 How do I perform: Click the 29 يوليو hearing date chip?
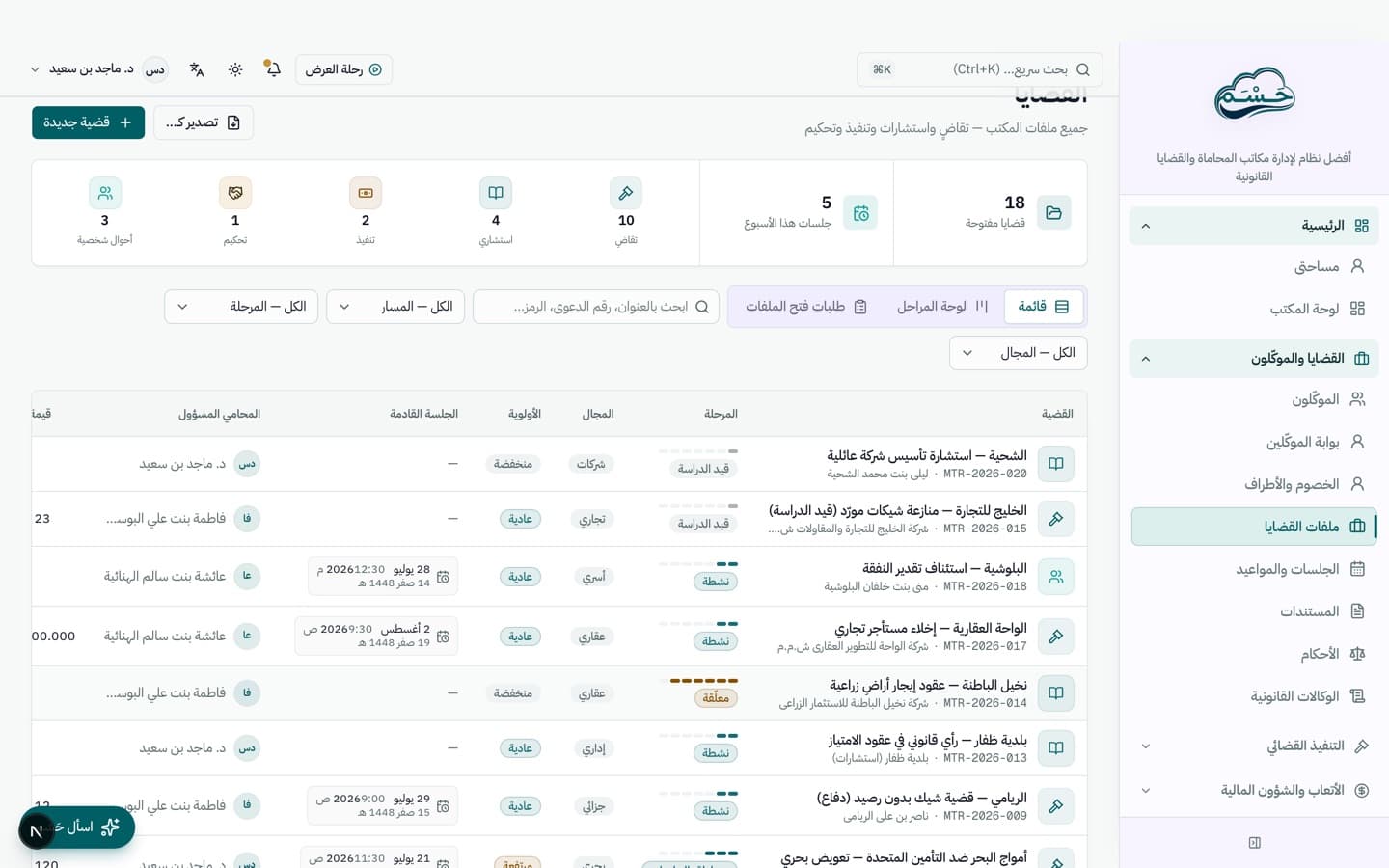click(383, 806)
